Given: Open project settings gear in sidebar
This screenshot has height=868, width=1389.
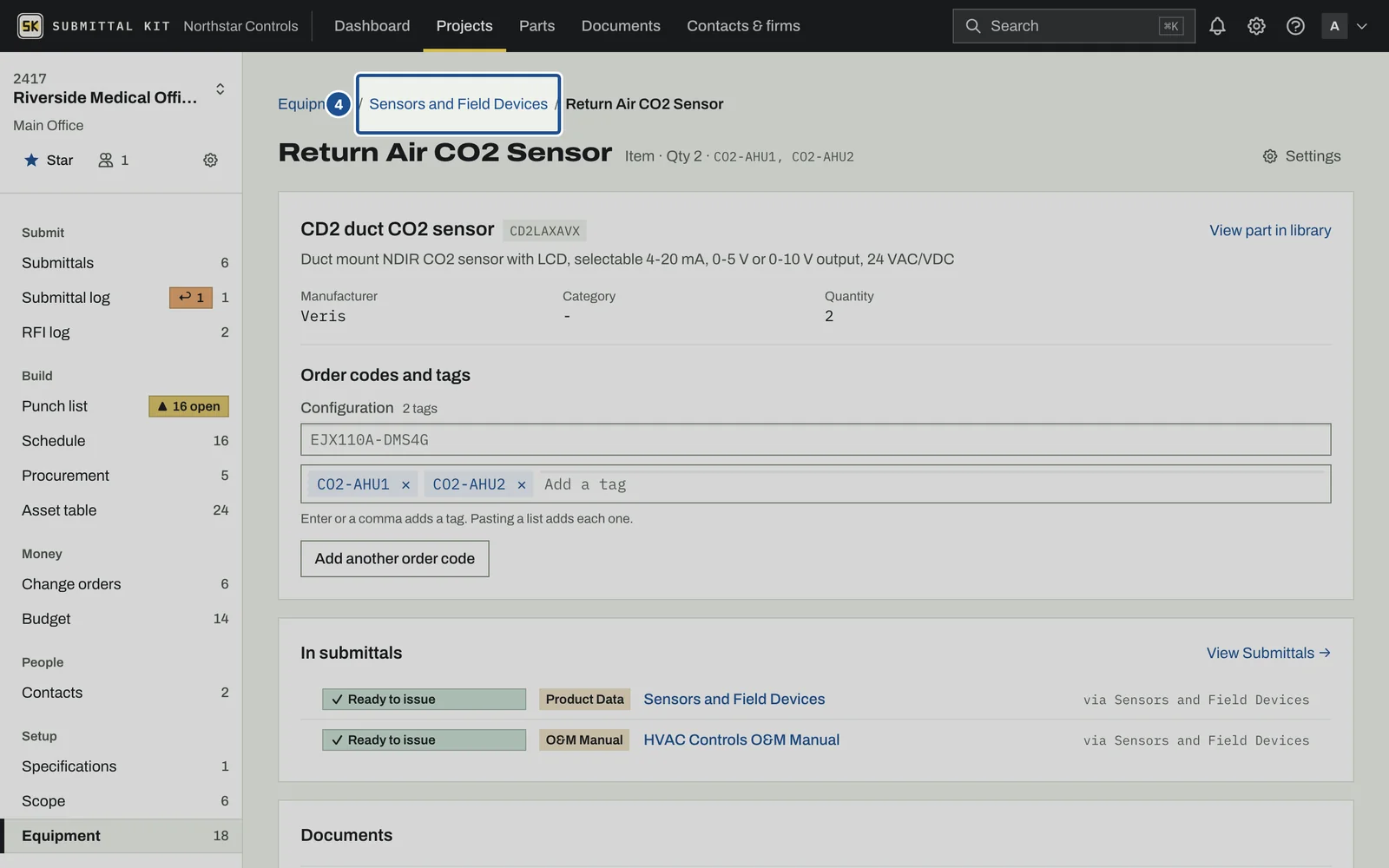Looking at the screenshot, I should 210,160.
